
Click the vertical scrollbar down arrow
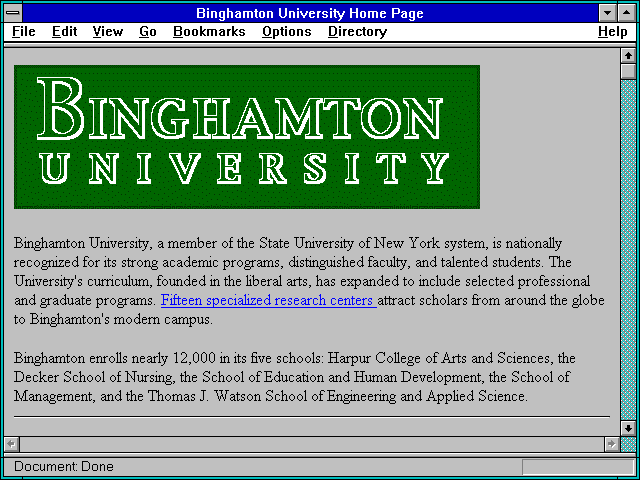[628, 428]
